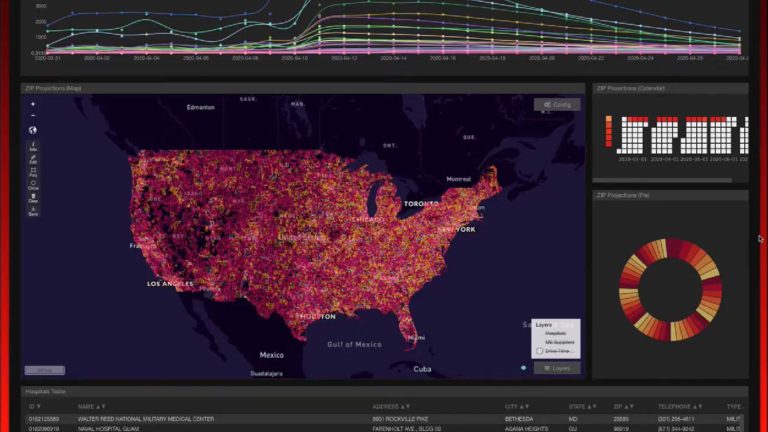Screen dimensions: 768x432
Task: Click the Layers button on map
Action: (557, 368)
